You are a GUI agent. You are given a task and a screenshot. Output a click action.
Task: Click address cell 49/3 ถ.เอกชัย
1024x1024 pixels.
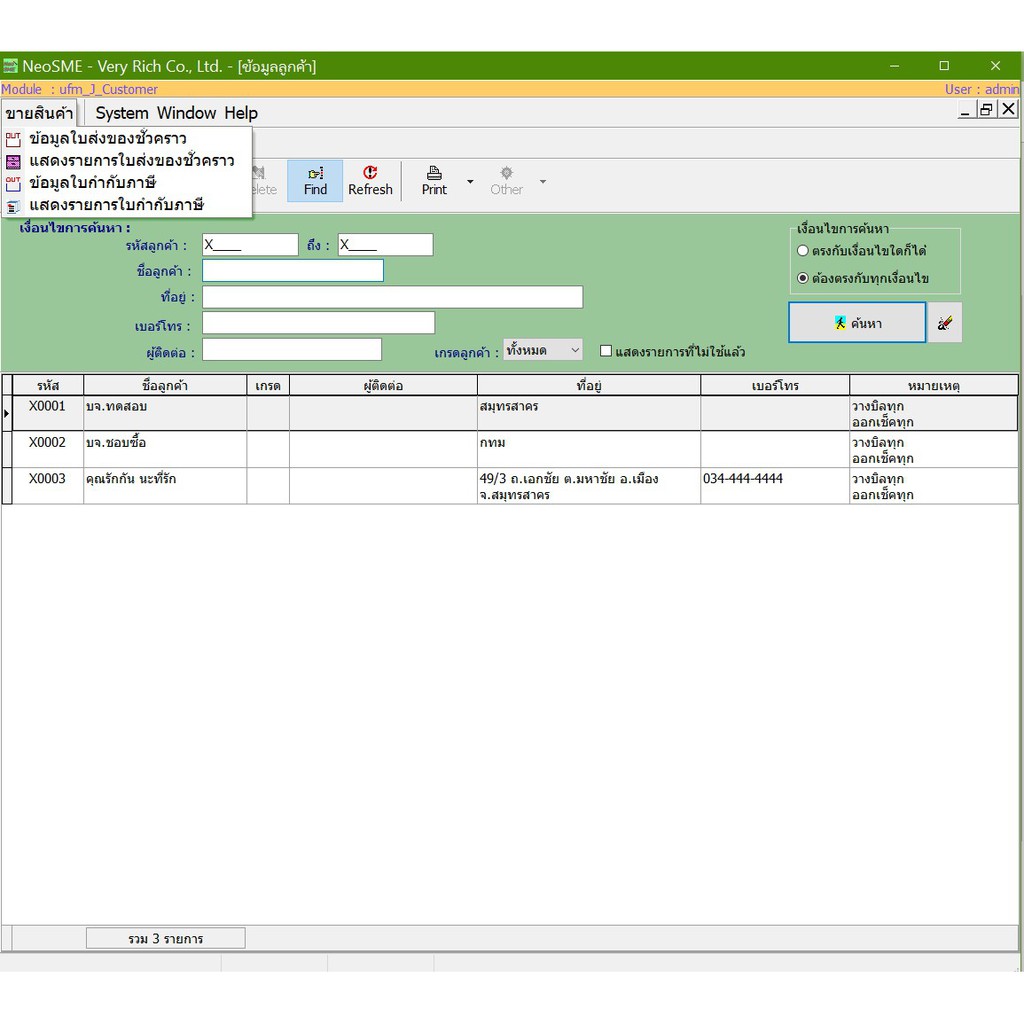588,485
